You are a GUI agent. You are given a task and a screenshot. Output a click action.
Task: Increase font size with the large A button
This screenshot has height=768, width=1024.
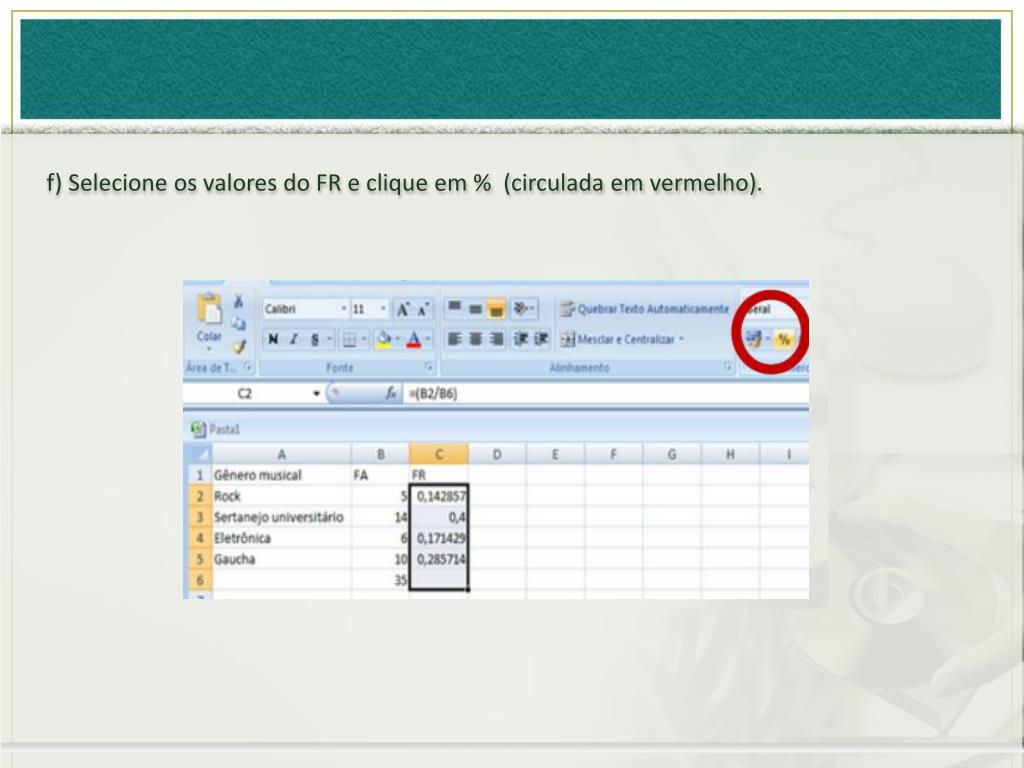click(404, 310)
